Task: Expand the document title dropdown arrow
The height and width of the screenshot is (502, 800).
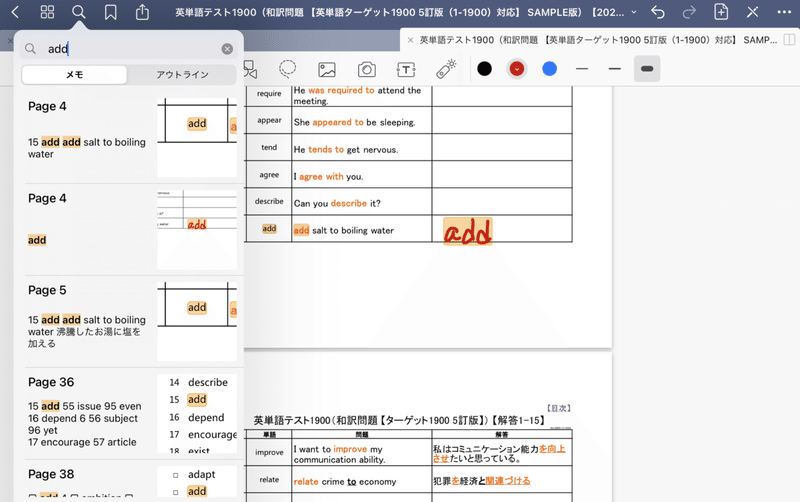Action: 634,12
